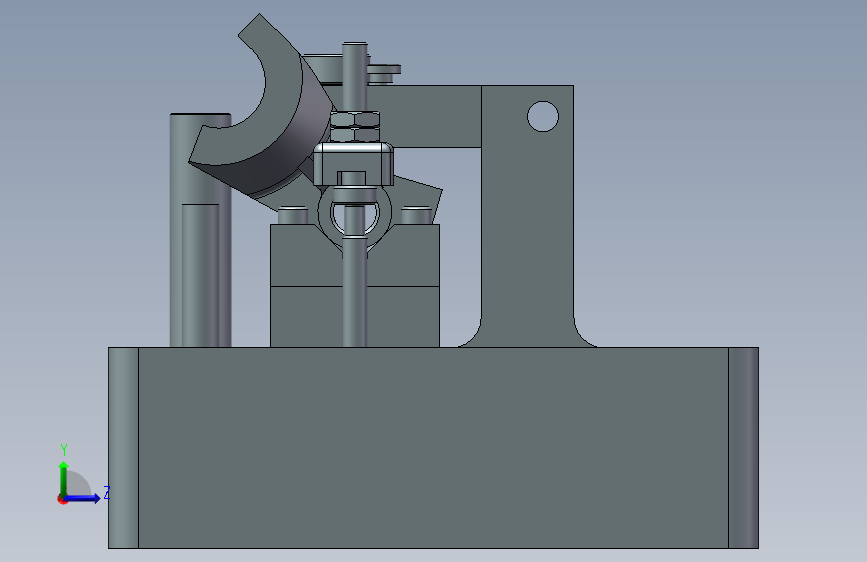Select the left end plate of base

tap(123, 448)
